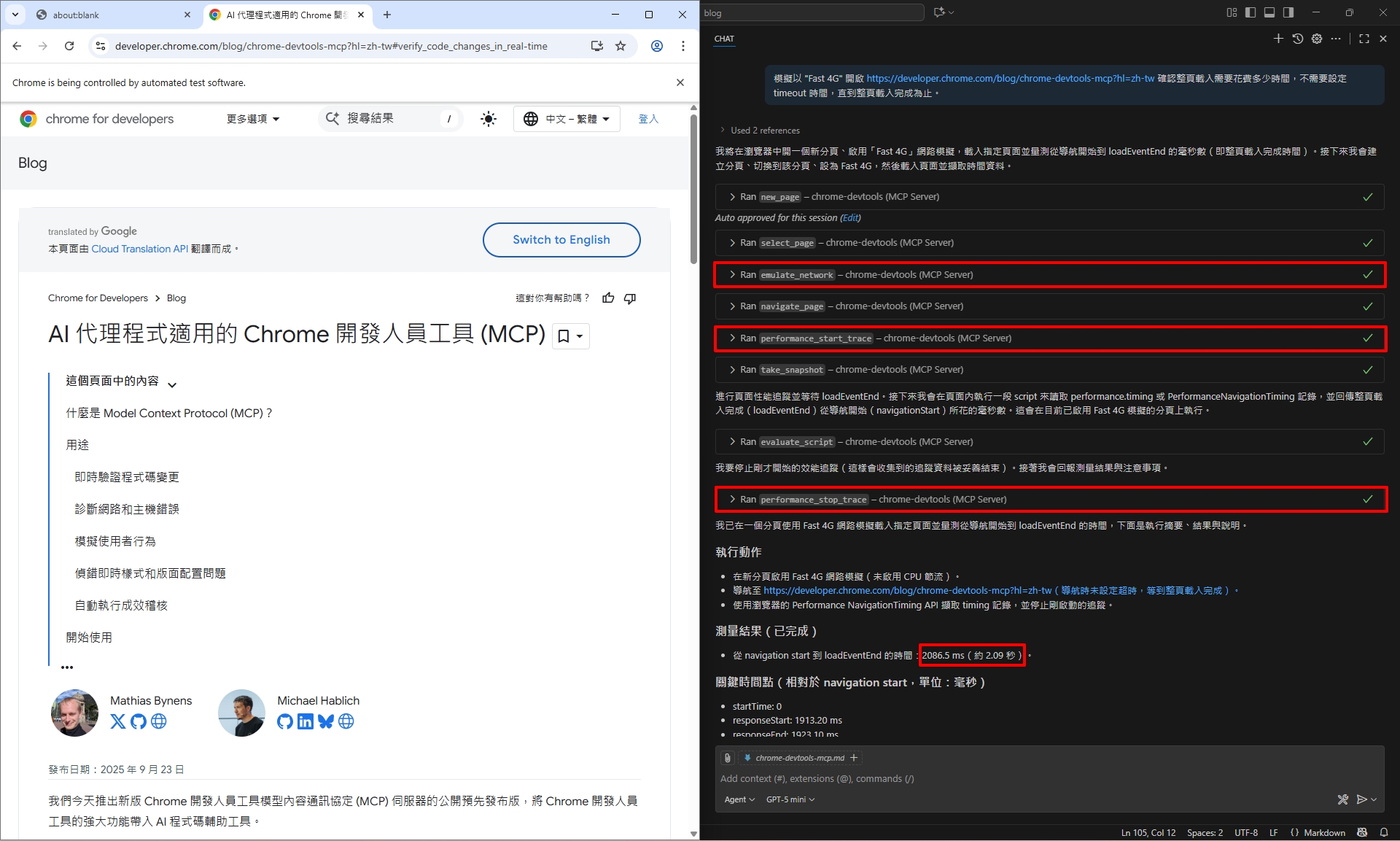Switch to the about:blank tab
Viewport: 1400px width, 841px height.
(109, 15)
